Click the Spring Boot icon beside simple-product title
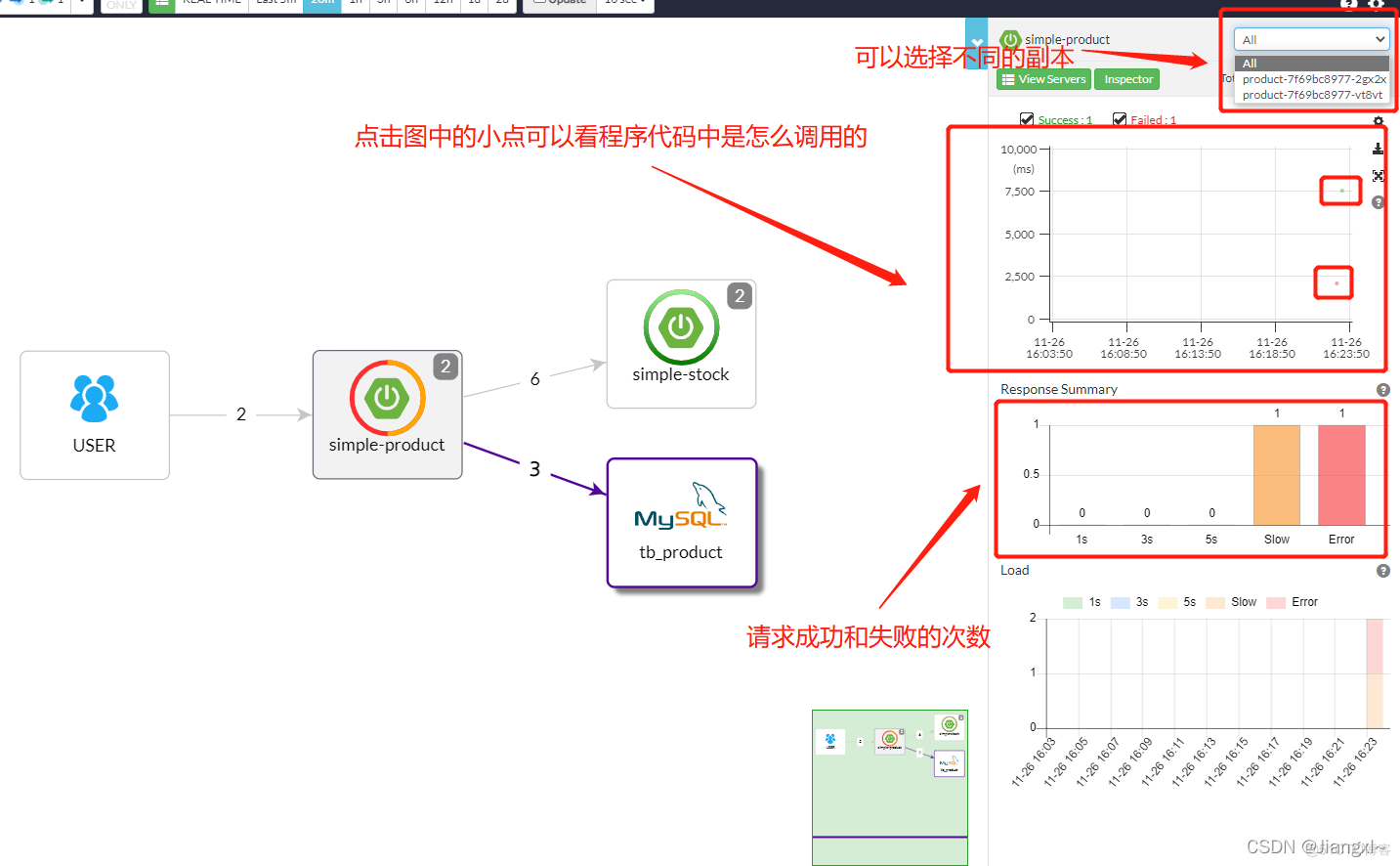The image size is (1400, 866). [x=1011, y=40]
